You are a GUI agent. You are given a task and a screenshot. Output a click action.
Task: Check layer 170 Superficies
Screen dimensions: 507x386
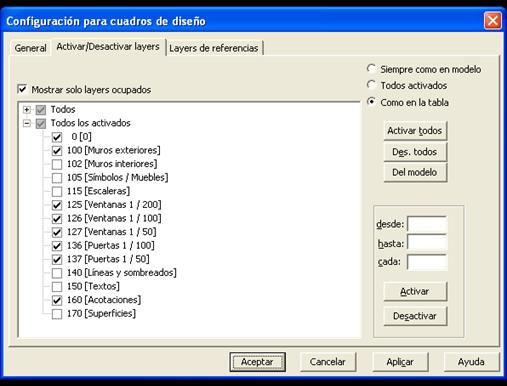[x=57, y=314]
